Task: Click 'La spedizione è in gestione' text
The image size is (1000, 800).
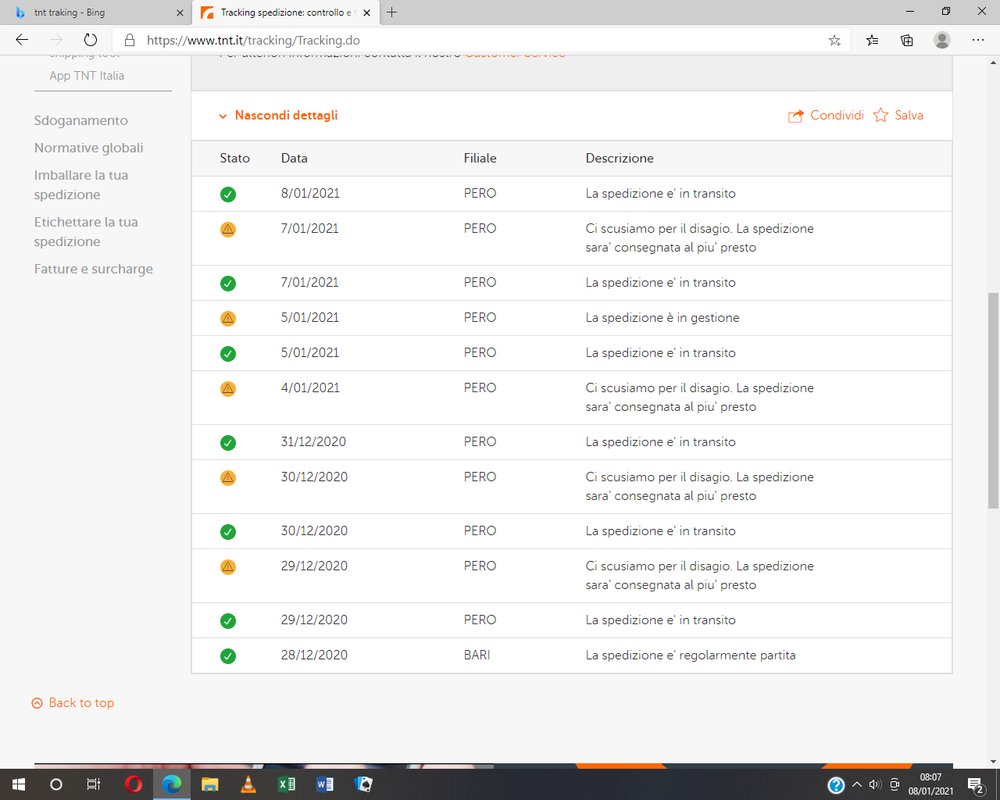Action: [662, 318]
